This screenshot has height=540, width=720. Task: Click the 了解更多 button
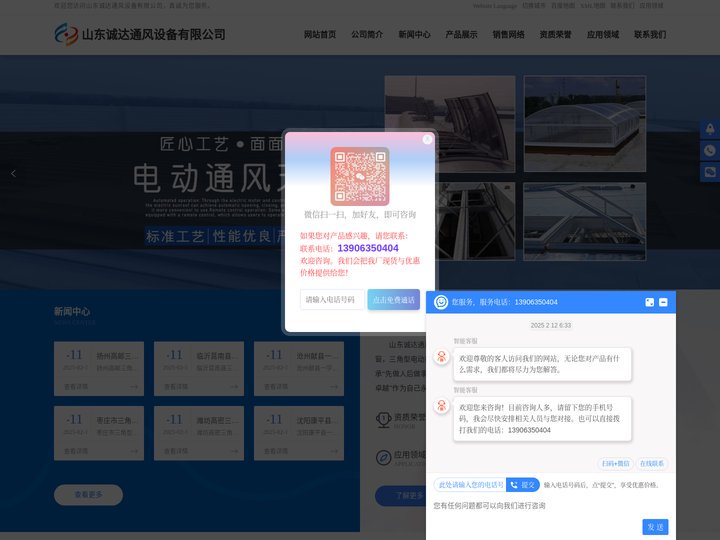[401, 495]
